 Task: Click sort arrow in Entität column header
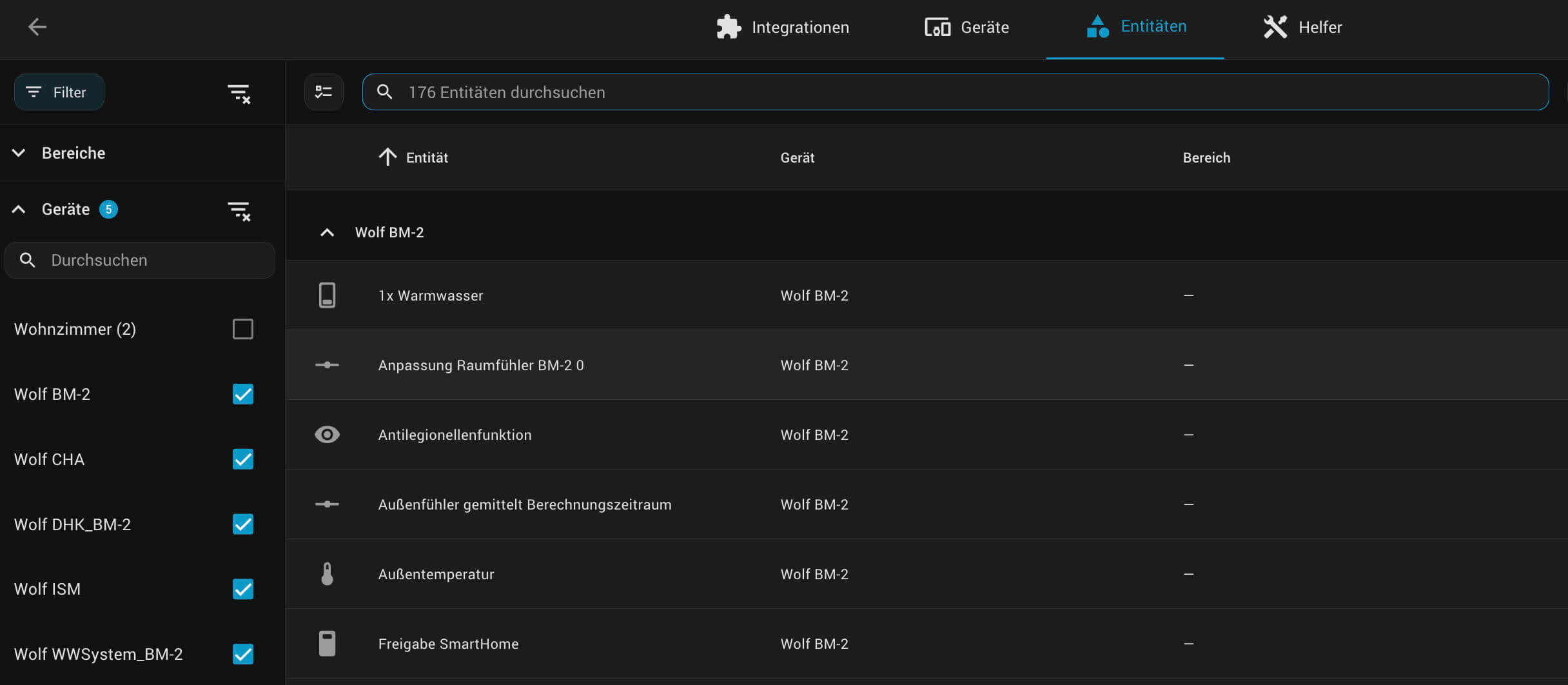(x=387, y=157)
